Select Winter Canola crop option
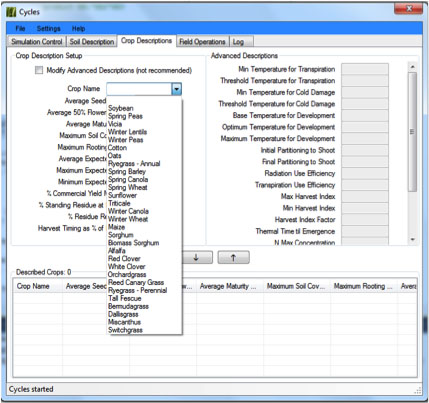Screen dimensions: 429x403 tap(128, 211)
